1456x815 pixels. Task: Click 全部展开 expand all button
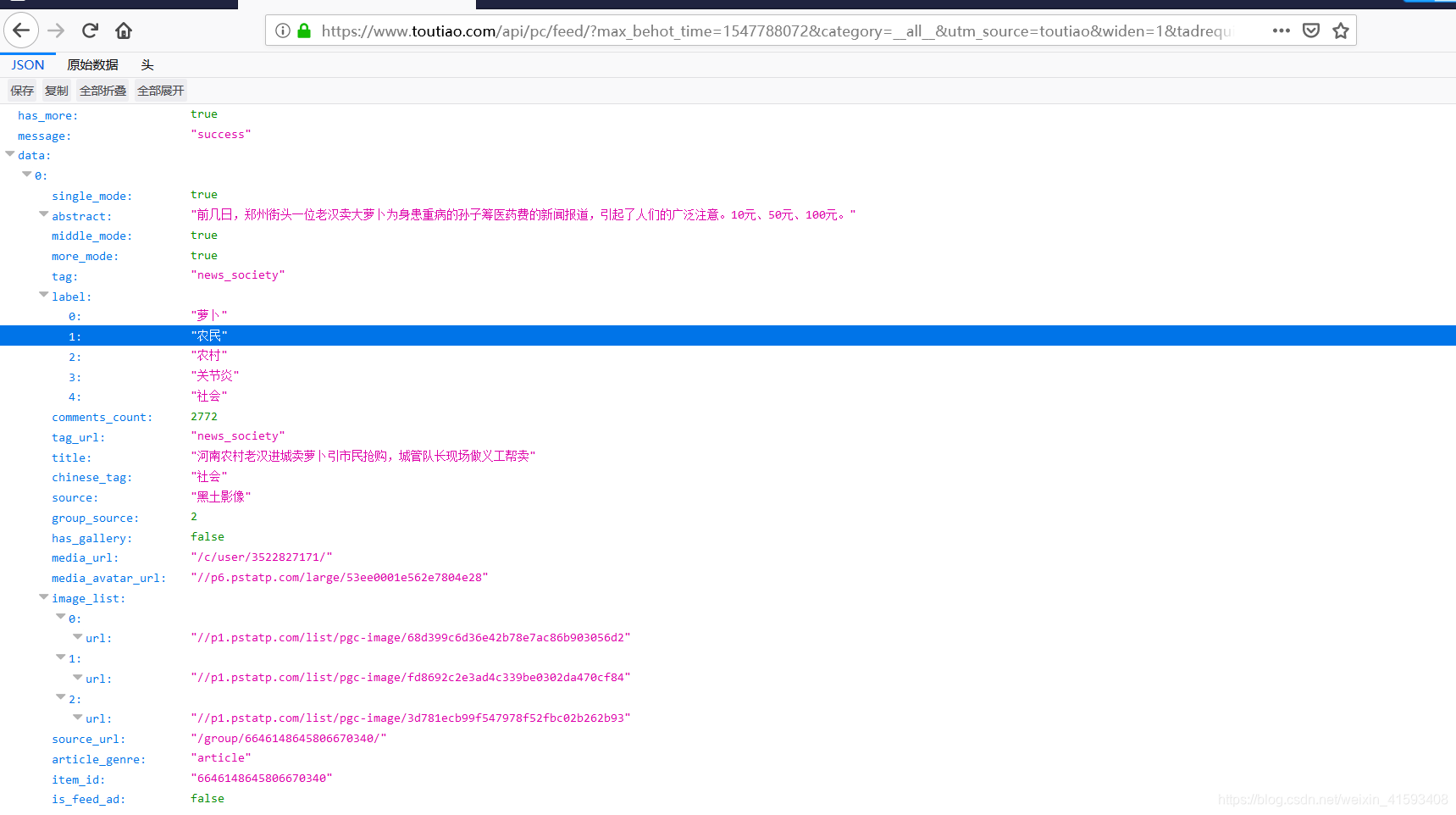160,91
